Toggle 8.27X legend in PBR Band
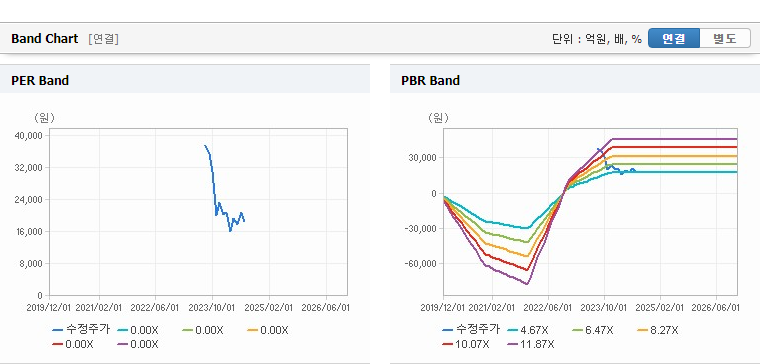Screen dimensions: 760x364 pyautogui.click(x=658, y=330)
